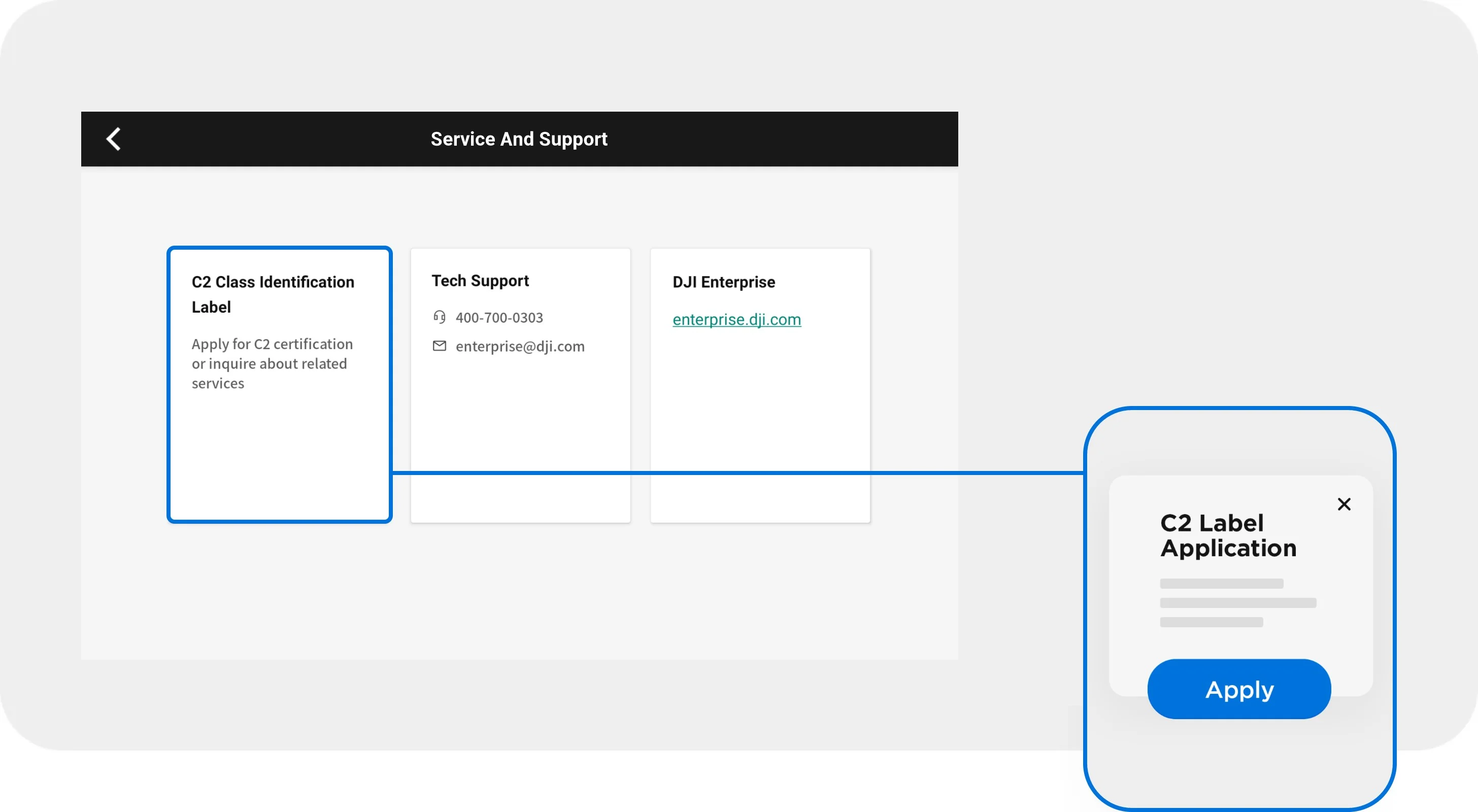Viewport: 1478px width, 812px height.
Task: Click third placeholder text line in dialog
Action: [1211, 622]
